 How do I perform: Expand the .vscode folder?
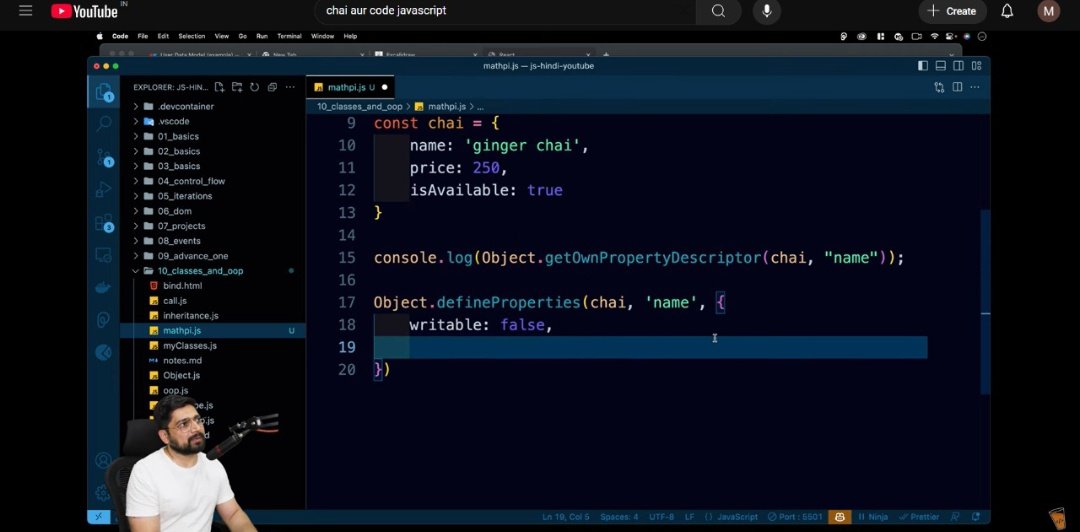pos(212,121)
